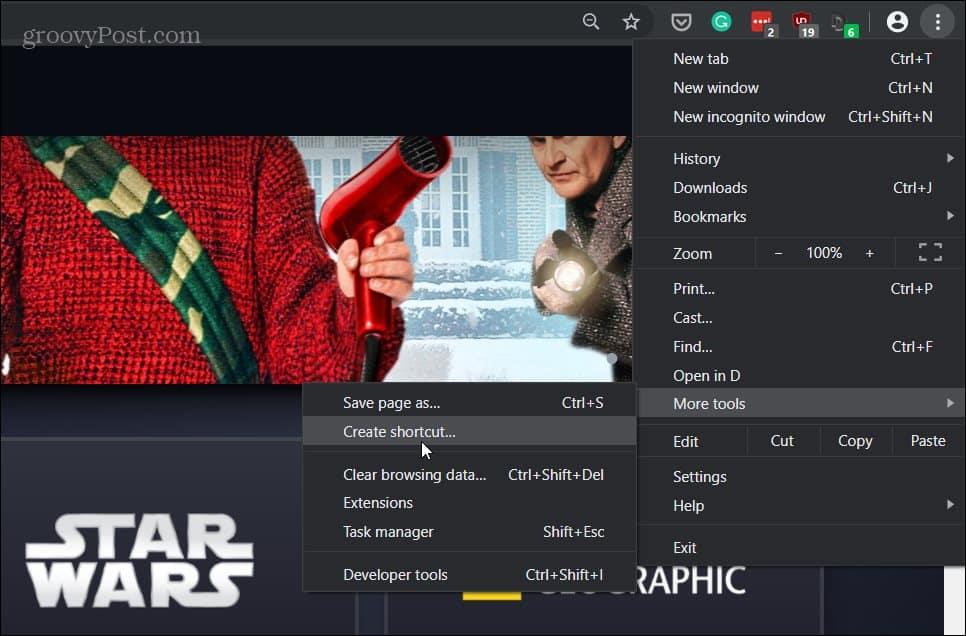Decrease zoom with the minus button
The width and height of the screenshot is (966, 636).
(x=778, y=253)
